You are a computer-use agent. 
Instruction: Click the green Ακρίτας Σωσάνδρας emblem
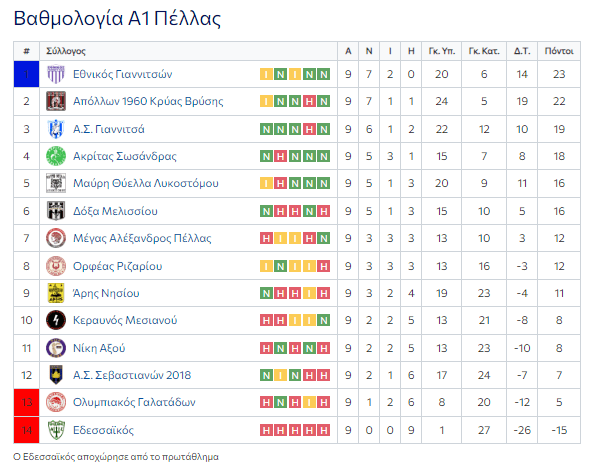[x=56, y=156]
